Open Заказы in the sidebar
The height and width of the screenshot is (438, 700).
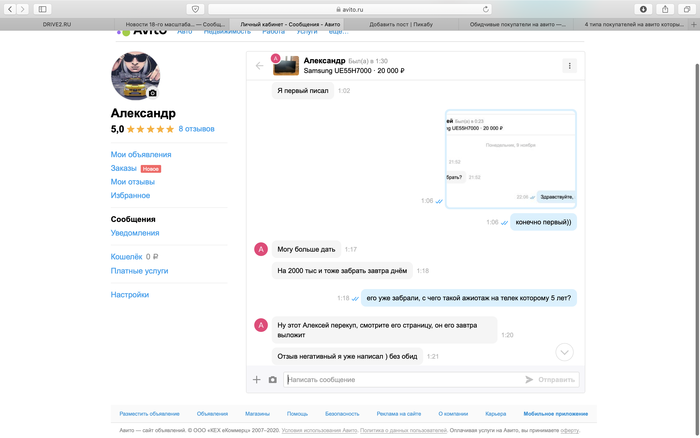pos(124,168)
